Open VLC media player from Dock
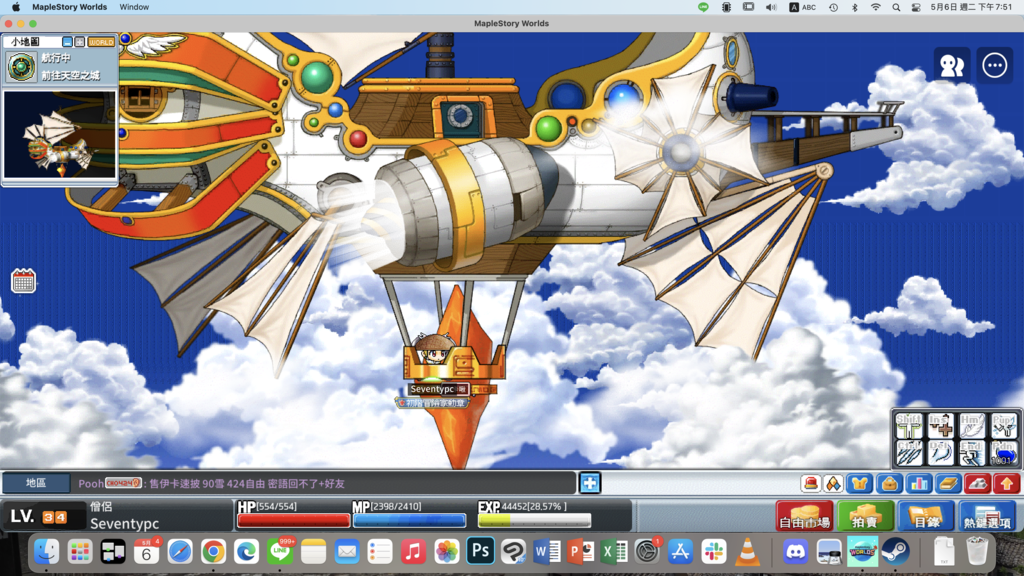This screenshot has width=1024, height=576. [x=747, y=551]
